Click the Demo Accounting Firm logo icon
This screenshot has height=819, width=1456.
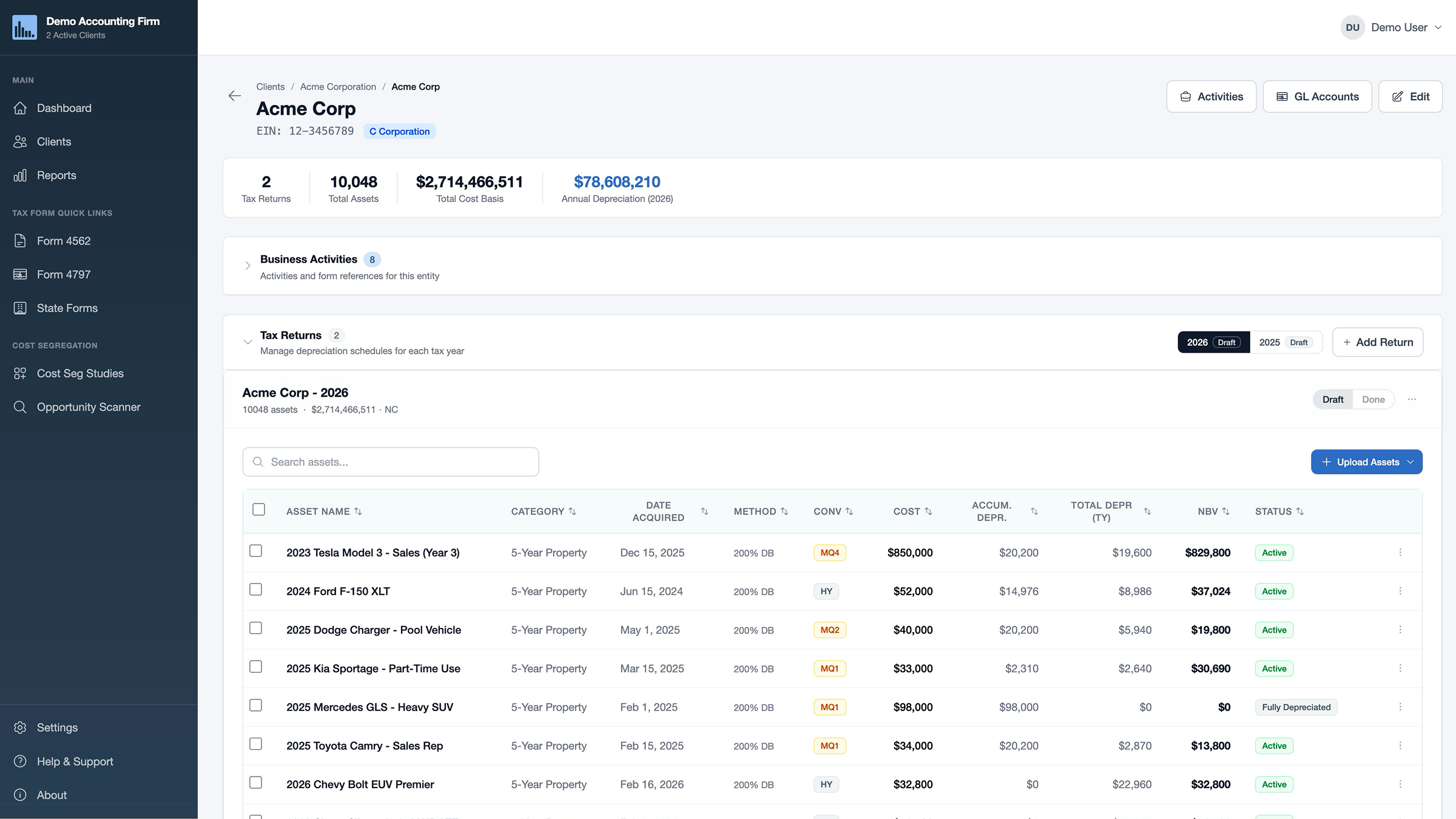click(24, 27)
